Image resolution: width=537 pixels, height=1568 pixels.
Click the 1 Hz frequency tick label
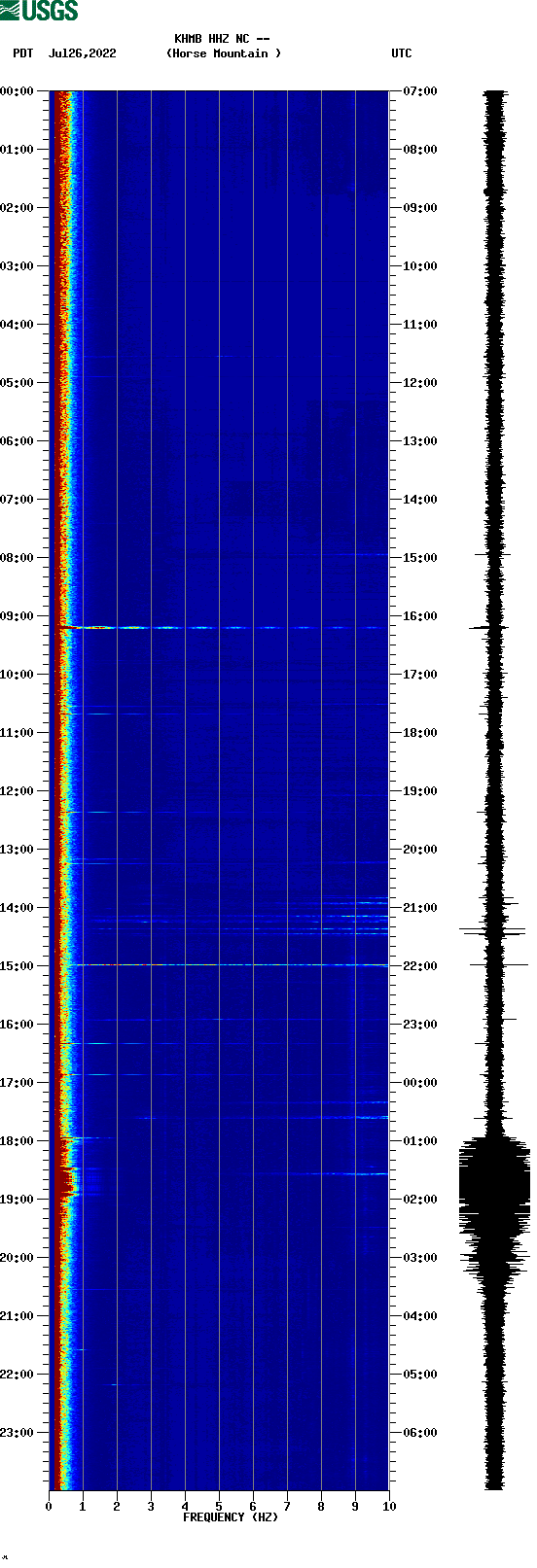tap(83, 1507)
